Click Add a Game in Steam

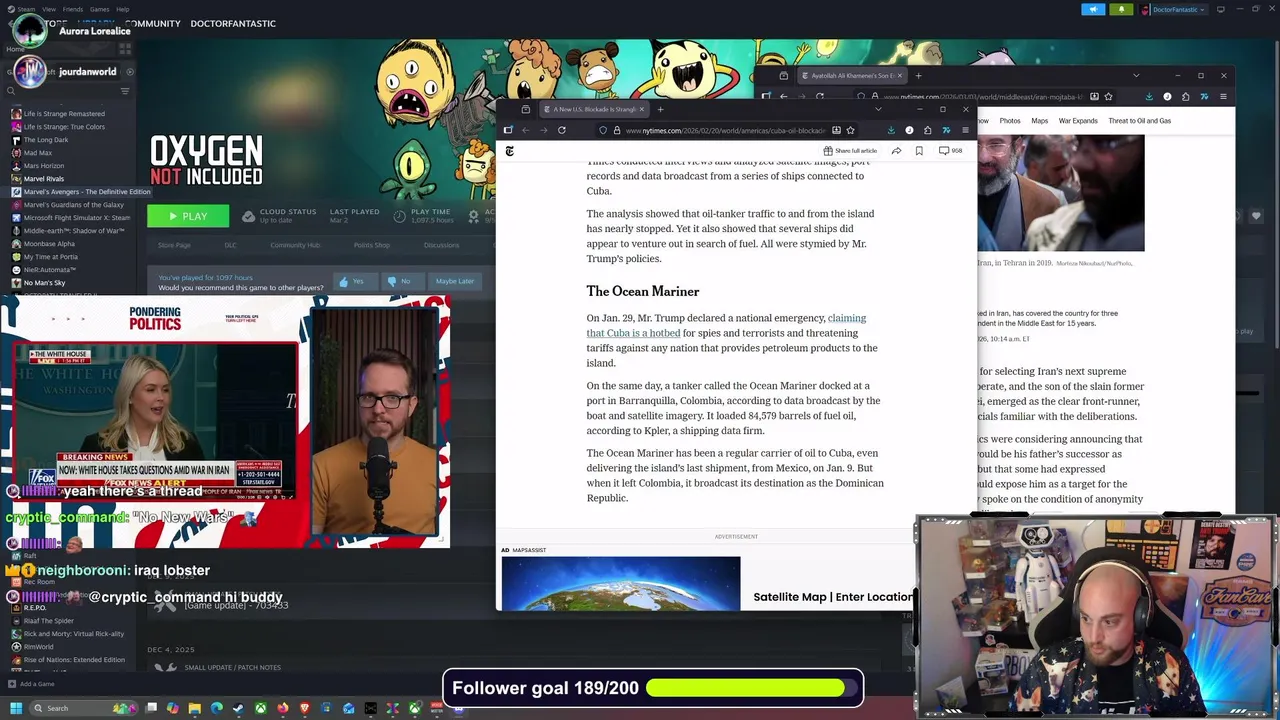tap(31, 684)
